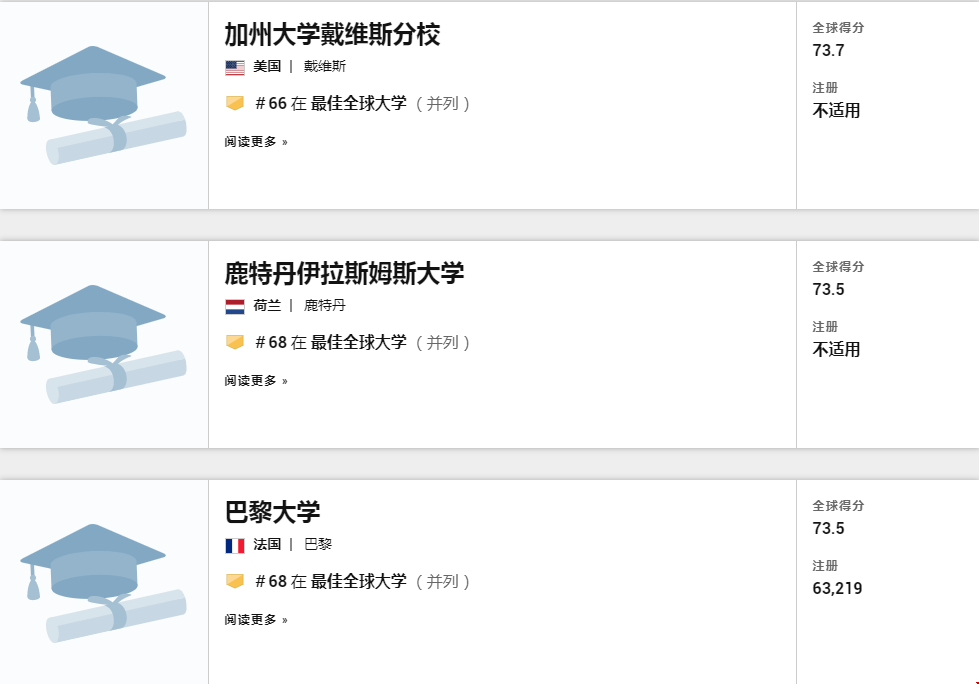Image resolution: width=979 pixels, height=684 pixels.
Task: Click the Netherlands flag icon
Action: (235, 306)
